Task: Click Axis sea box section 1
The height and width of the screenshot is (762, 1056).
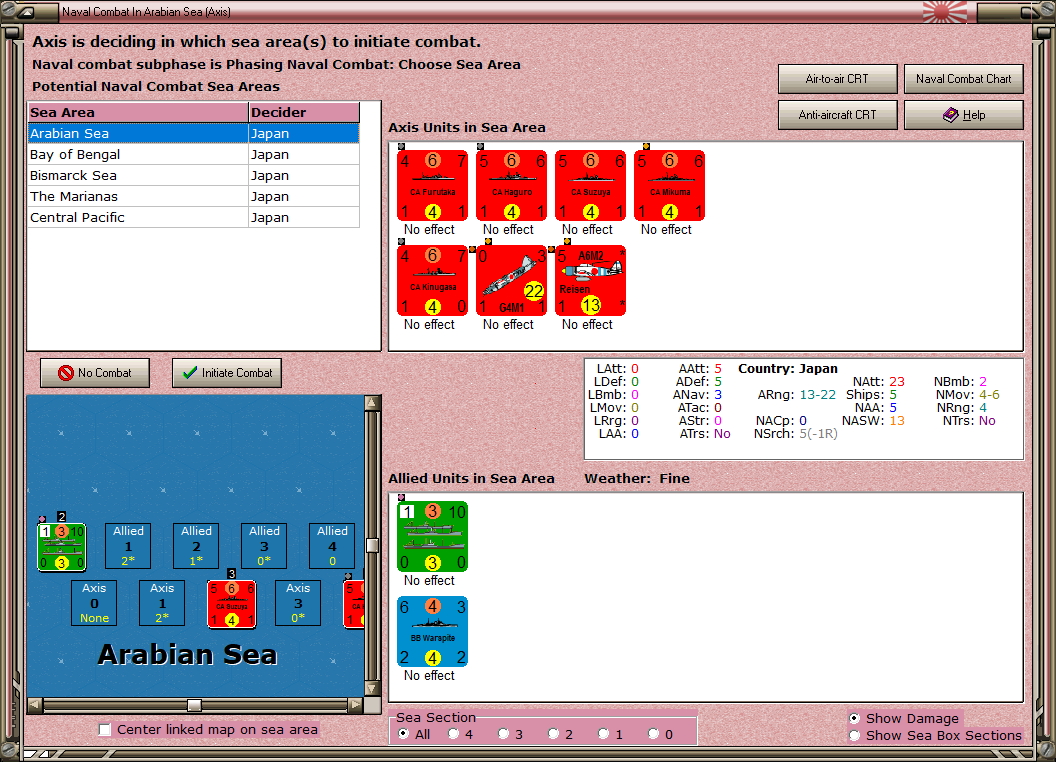Action: (162, 603)
